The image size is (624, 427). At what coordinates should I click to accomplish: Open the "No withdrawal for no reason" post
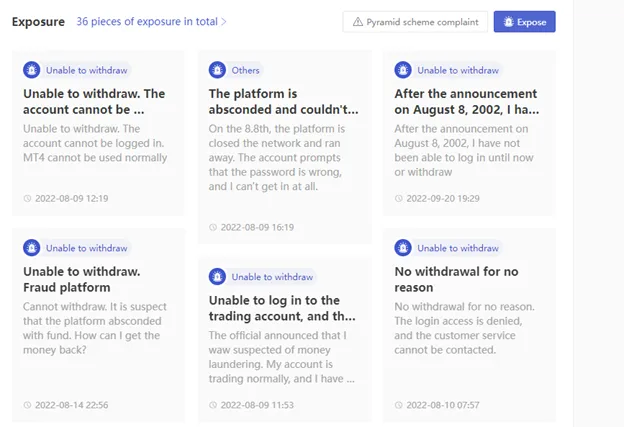tap(456, 279)
